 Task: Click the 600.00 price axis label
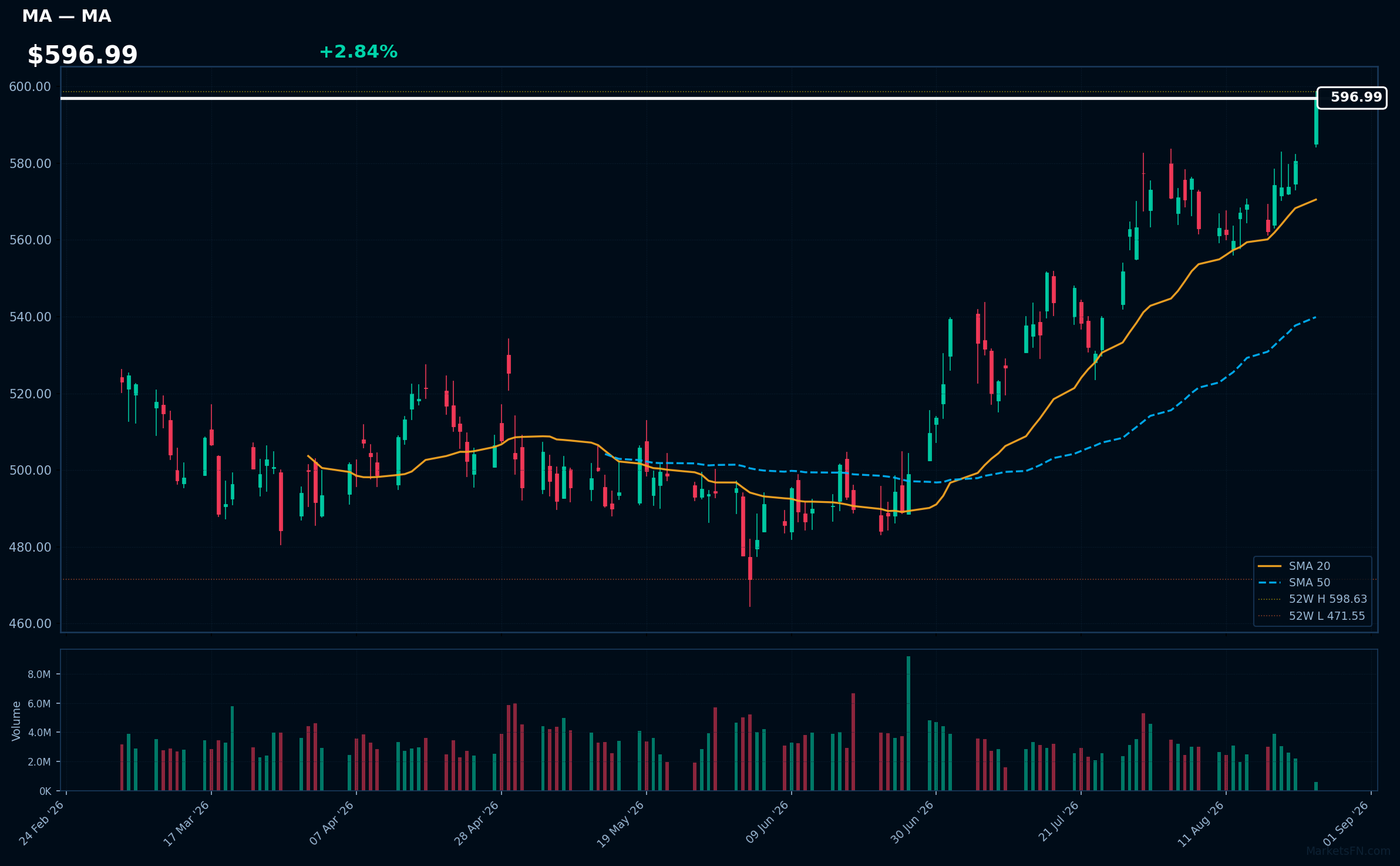click(x=30, y=87)
